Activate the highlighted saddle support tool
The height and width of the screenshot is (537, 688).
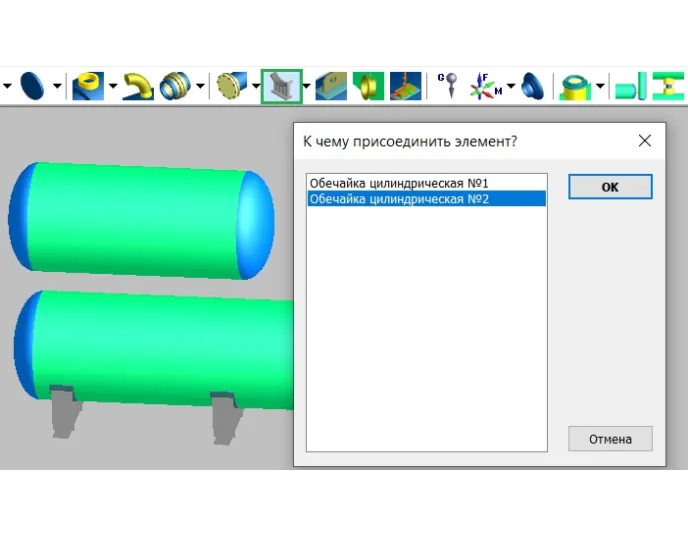point(281,86)
